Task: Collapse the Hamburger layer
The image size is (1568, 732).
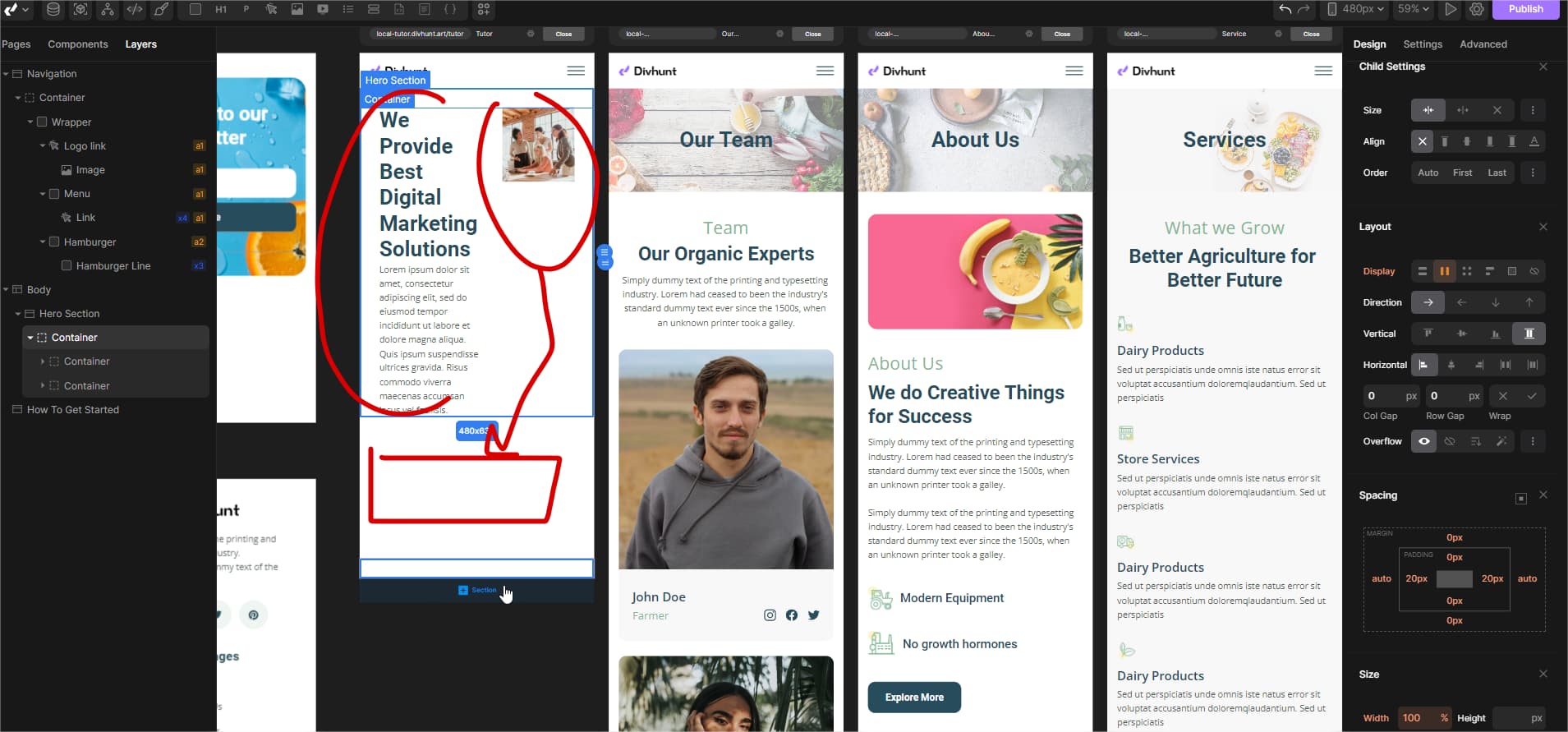Action: pos(43,242)
